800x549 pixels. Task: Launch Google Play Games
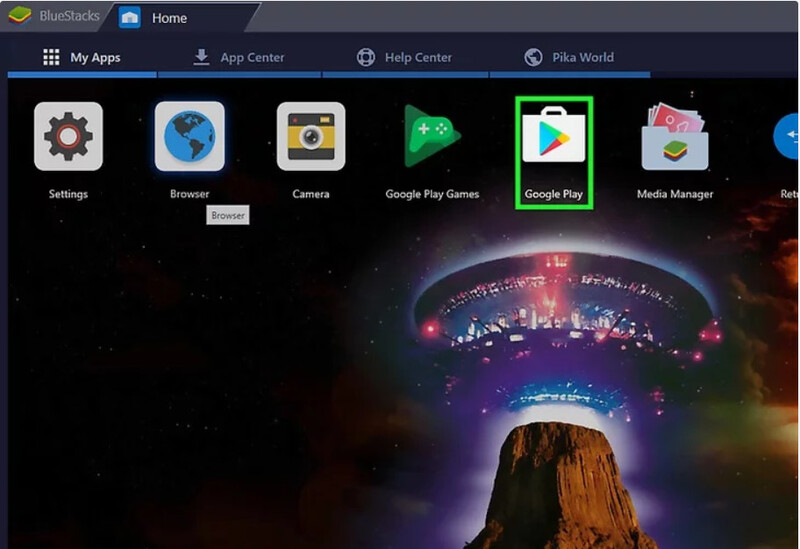[x=432, y=136]
